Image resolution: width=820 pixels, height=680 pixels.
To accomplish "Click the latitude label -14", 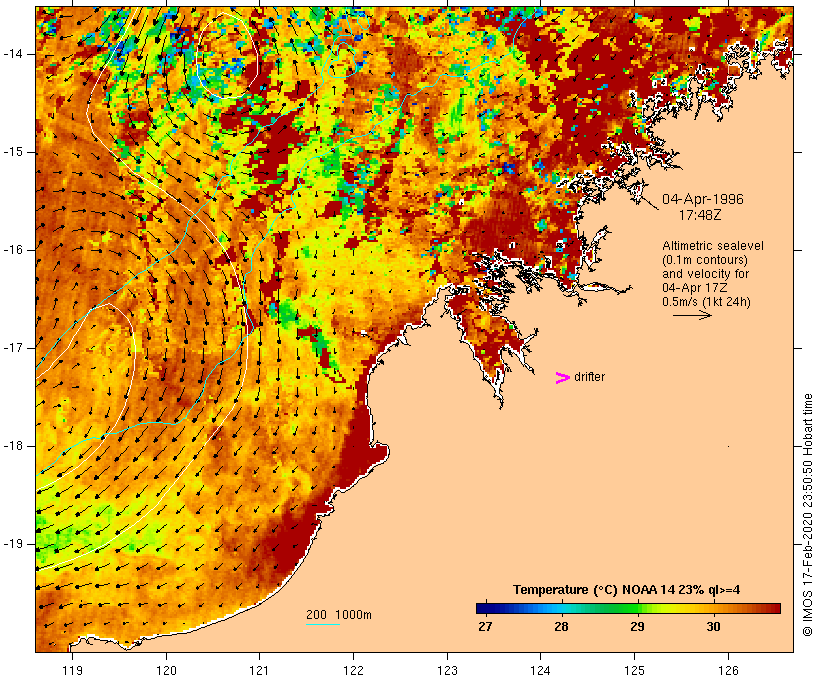I will tap(13, 54).
